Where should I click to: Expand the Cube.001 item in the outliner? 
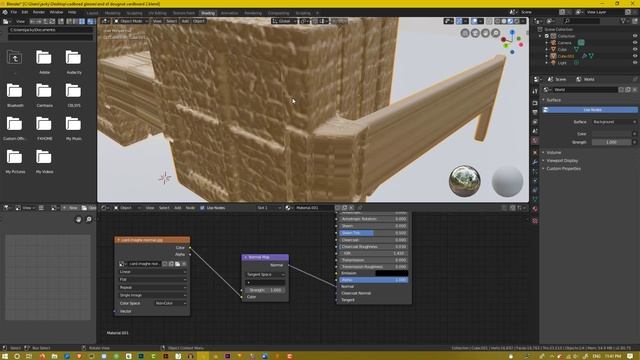coord(547,56)
